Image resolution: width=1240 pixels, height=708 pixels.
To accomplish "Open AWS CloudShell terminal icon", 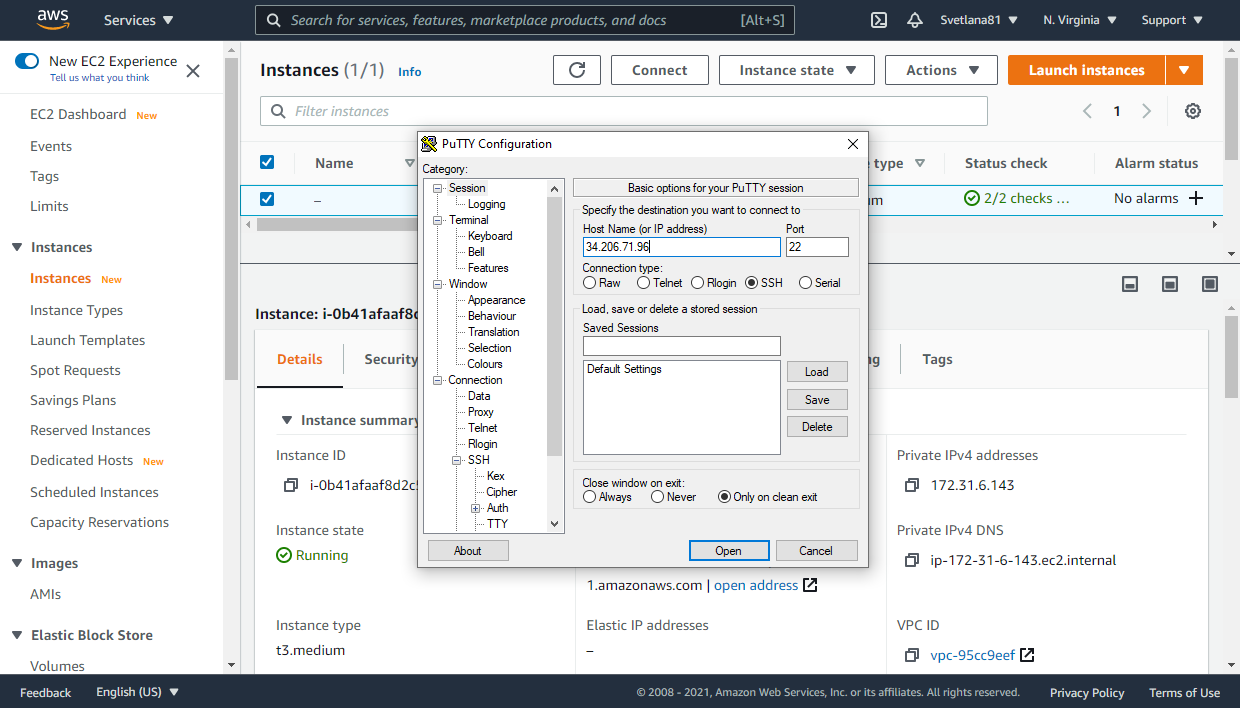I will [x=878, y=19].
